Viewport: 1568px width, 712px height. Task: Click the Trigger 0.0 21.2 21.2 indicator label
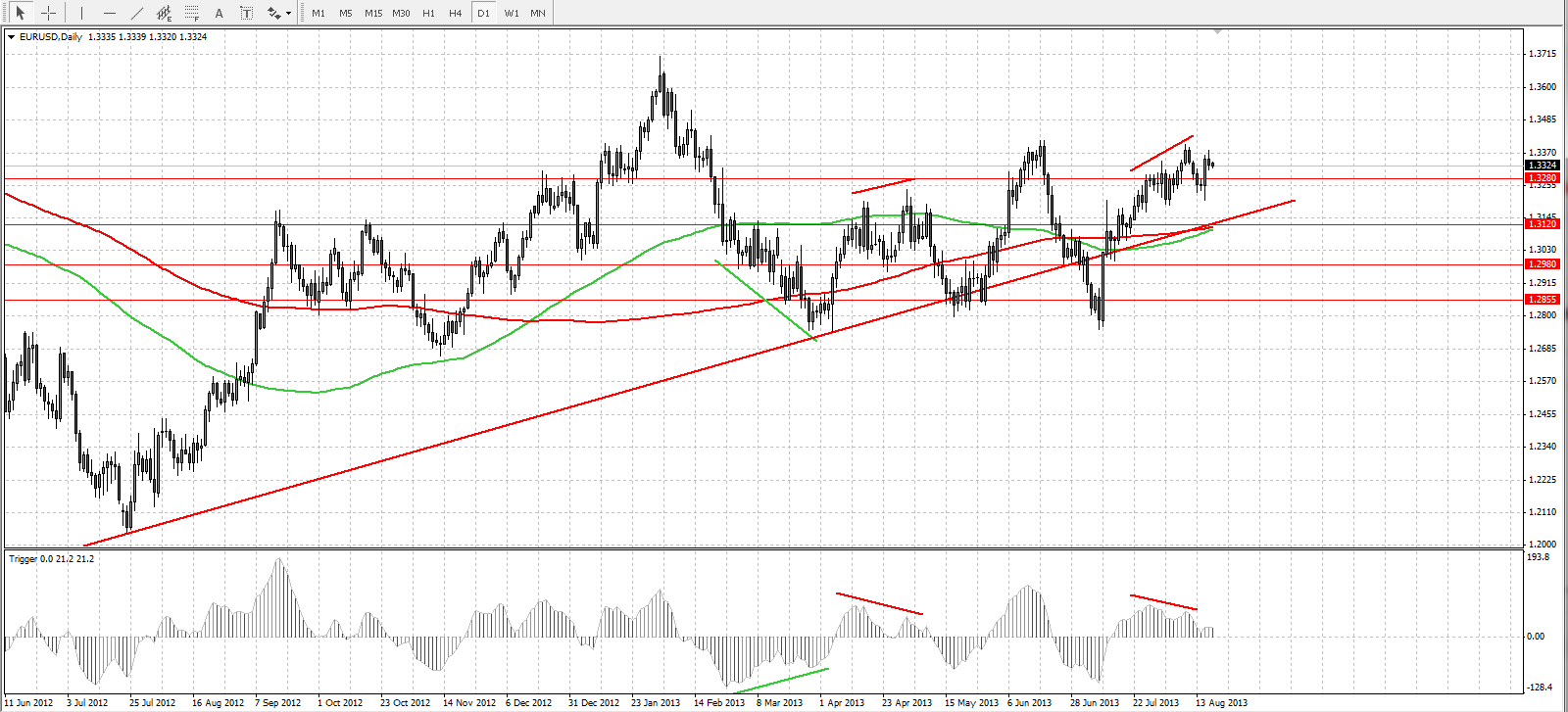click(x=52, y=559)
